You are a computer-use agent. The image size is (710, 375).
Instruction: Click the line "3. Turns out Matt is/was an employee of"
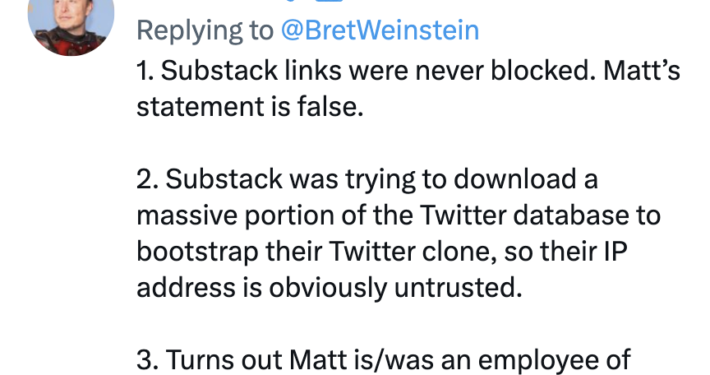(x=384, y=360)
